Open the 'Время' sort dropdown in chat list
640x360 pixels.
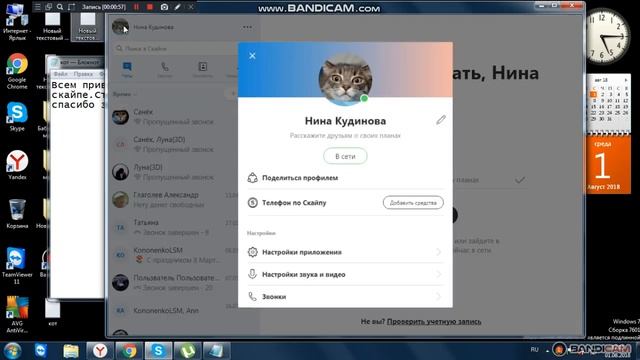pos(125,94)
